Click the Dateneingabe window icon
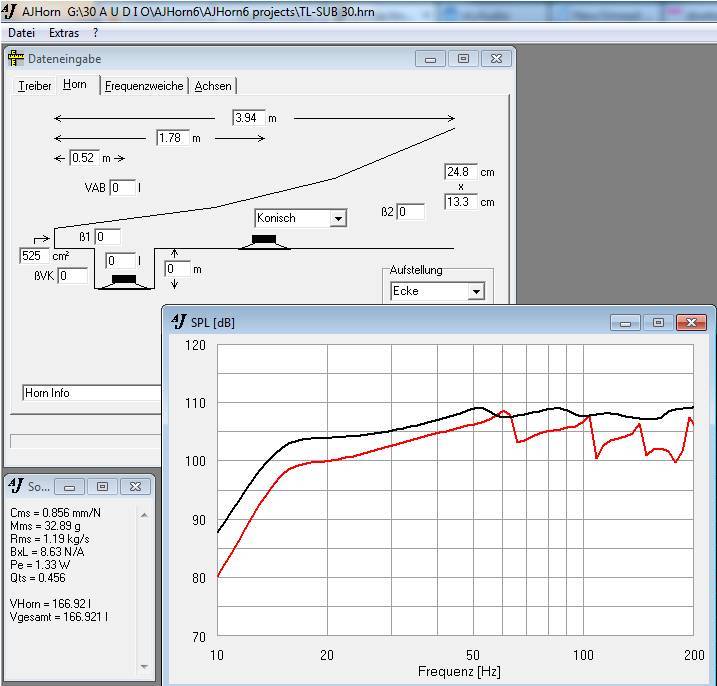 click(16, 59)
